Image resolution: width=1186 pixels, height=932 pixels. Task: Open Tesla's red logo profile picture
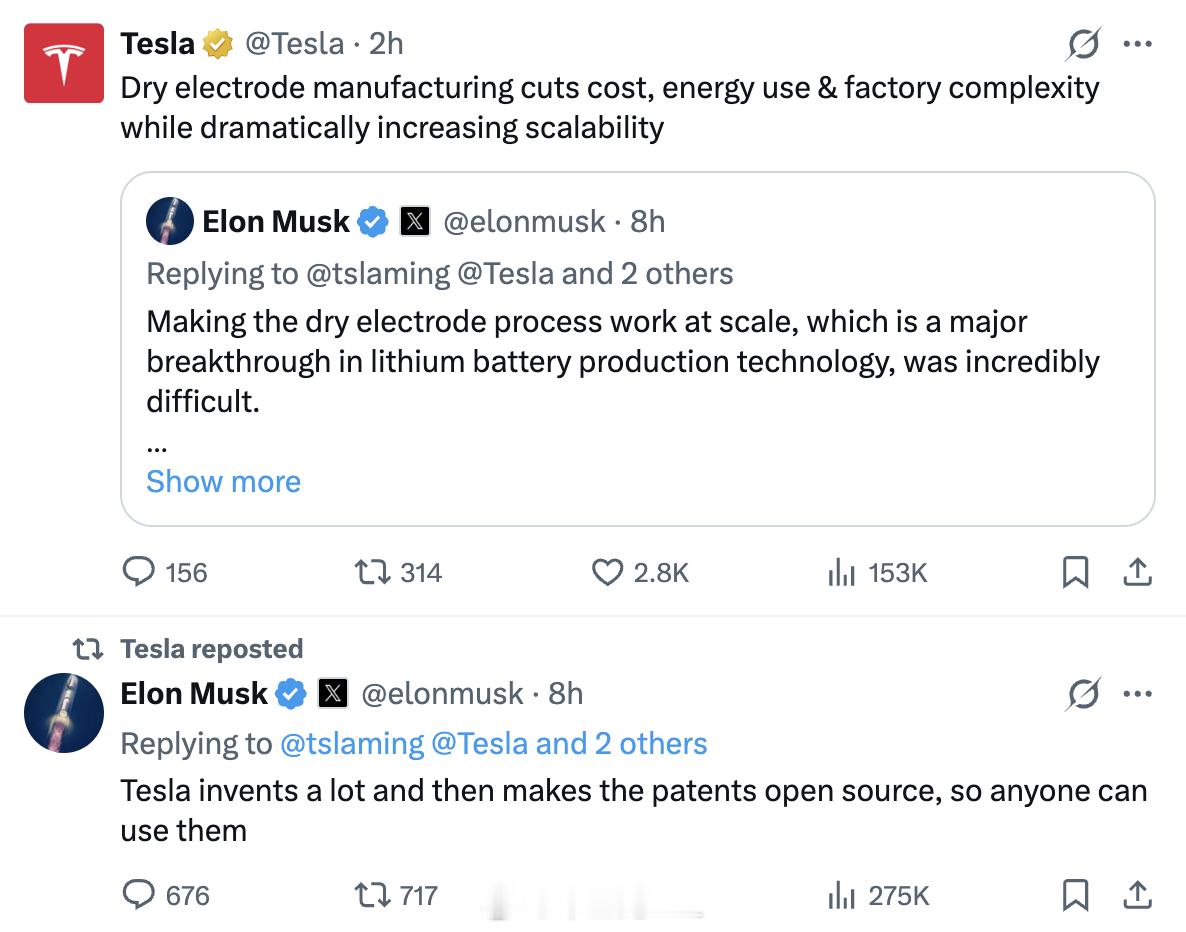point(64,63)
